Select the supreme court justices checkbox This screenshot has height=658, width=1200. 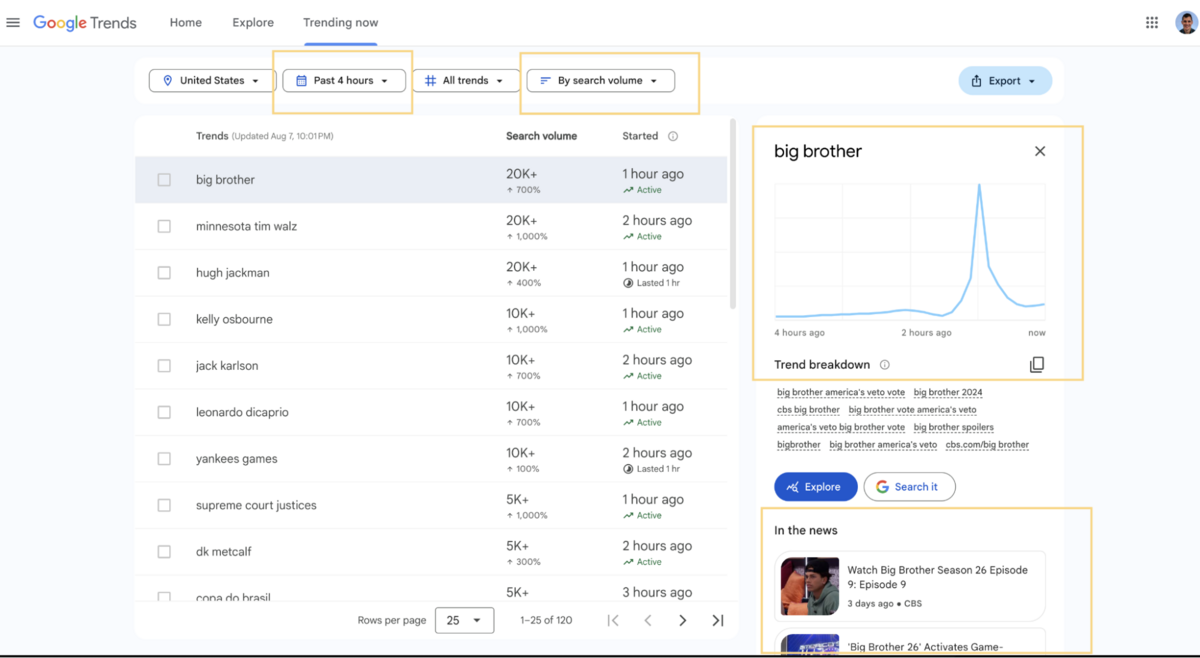coord(164,505)
